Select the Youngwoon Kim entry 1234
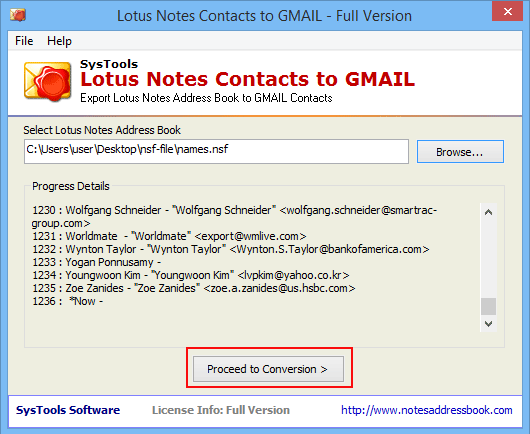Viewport: 530px width, 434px height. tap(191, 275)
